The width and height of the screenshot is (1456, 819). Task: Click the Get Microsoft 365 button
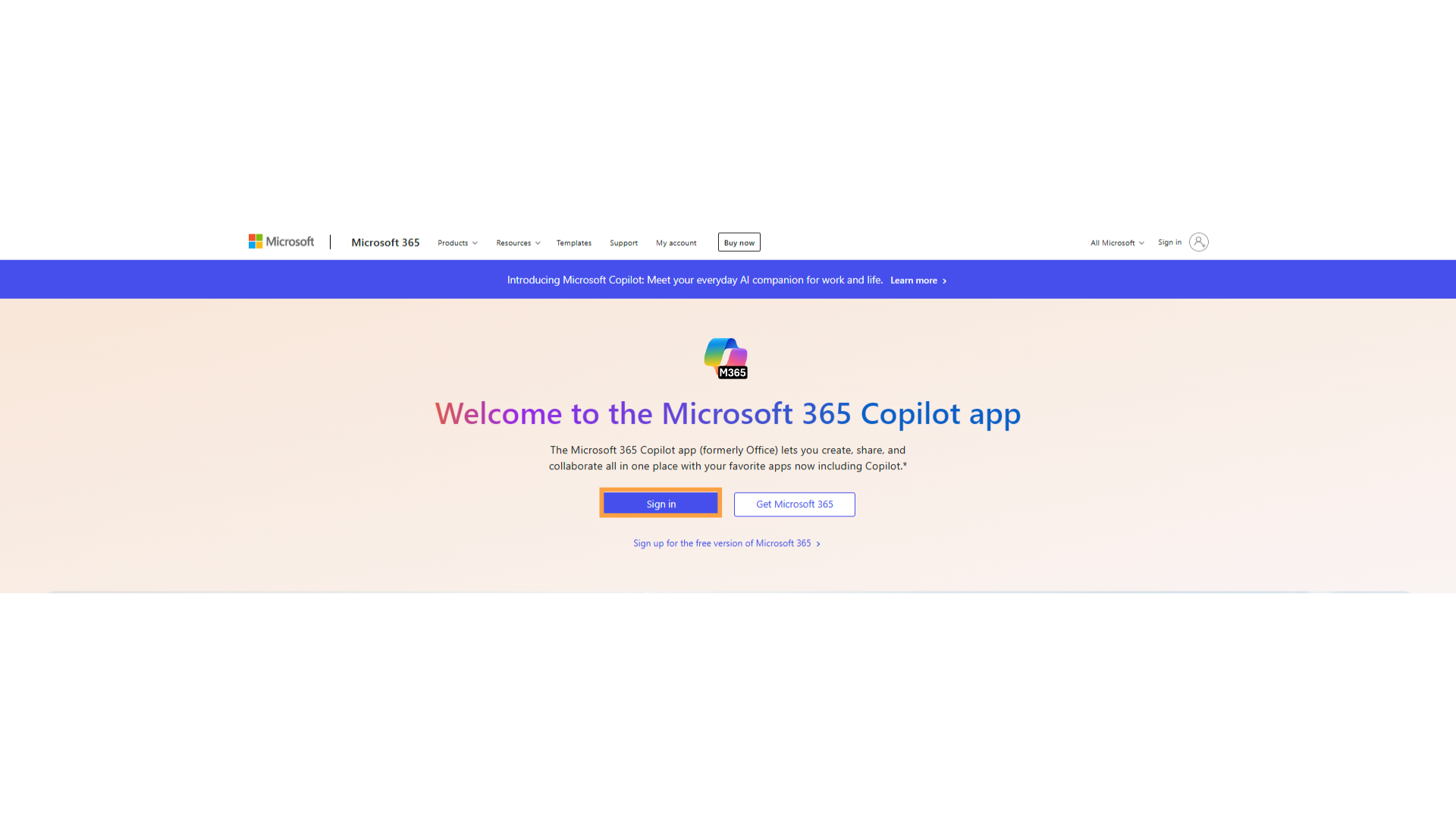tap(795, 504)
